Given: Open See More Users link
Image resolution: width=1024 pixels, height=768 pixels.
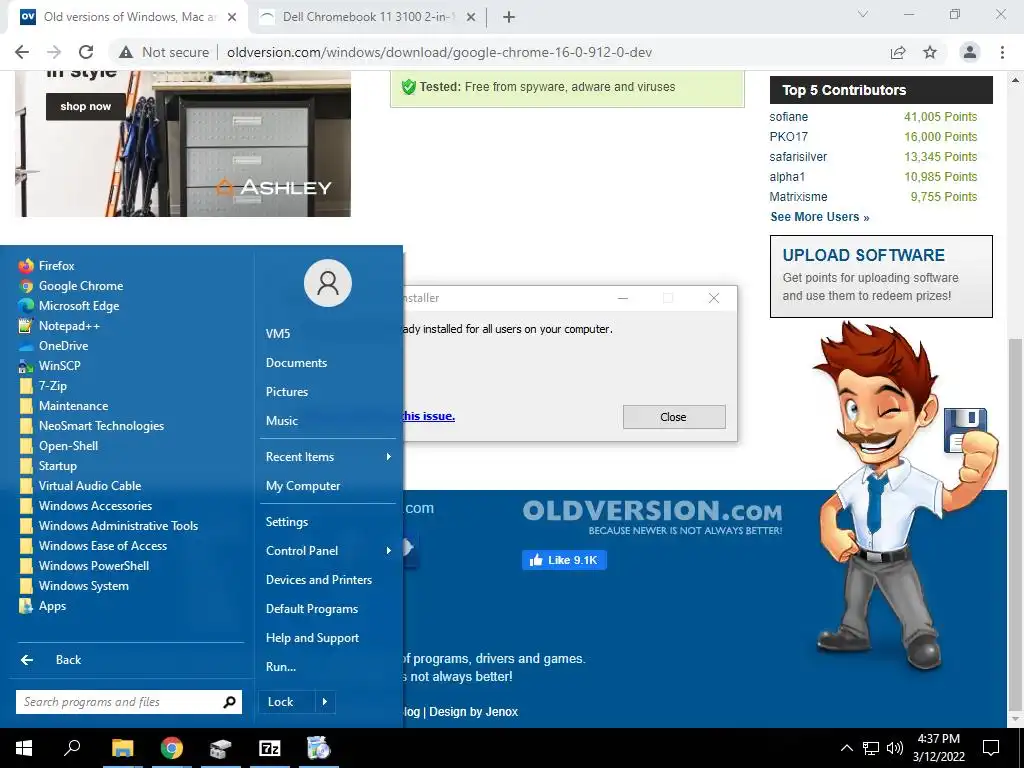Looking at the screenshot, I should pos(820,217).
